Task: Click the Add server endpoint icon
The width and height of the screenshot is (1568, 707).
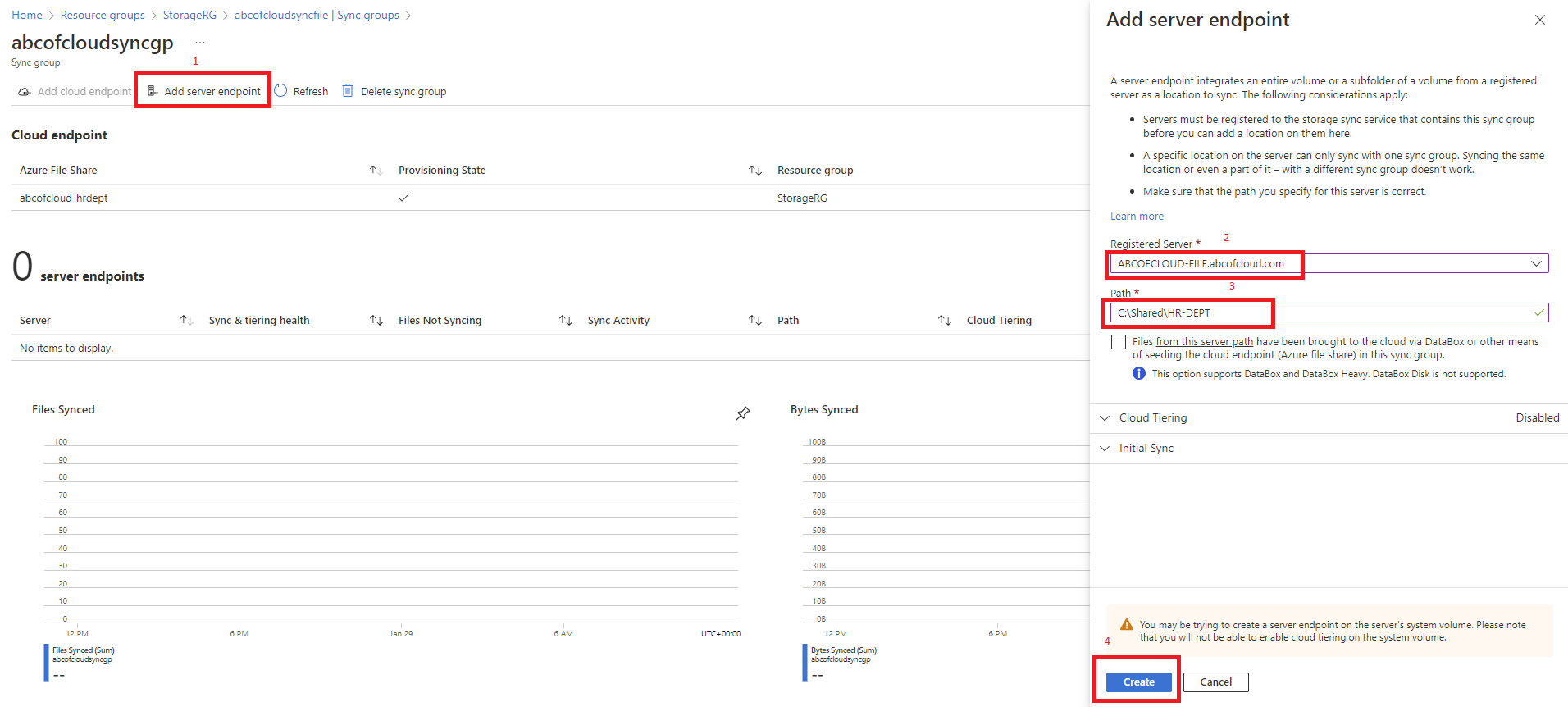Action: pyautogui.click(x=153, y=91)
